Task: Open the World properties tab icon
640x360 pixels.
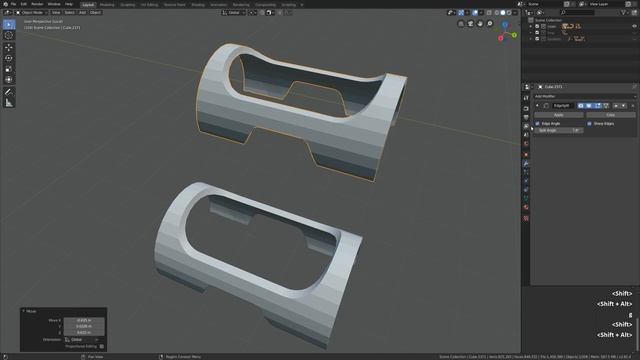Action: pos(526,144)
